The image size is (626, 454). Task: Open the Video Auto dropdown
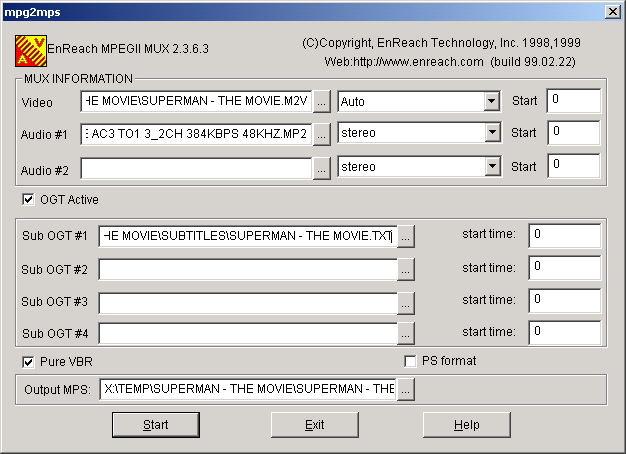coord(491,101)
